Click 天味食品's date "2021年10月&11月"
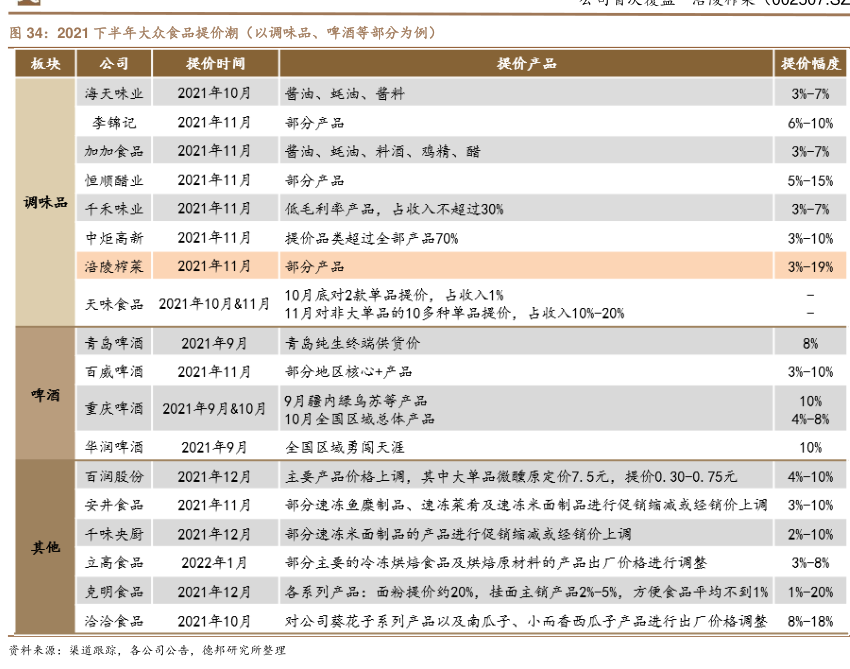This screenshot has width=850, height=669. pos(214,304)
